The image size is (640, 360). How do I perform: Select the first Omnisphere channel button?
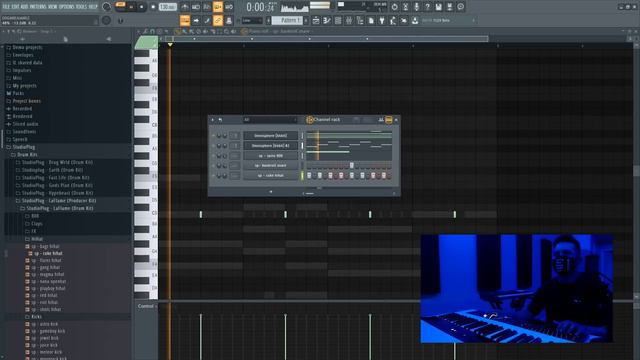coord(271,136)
